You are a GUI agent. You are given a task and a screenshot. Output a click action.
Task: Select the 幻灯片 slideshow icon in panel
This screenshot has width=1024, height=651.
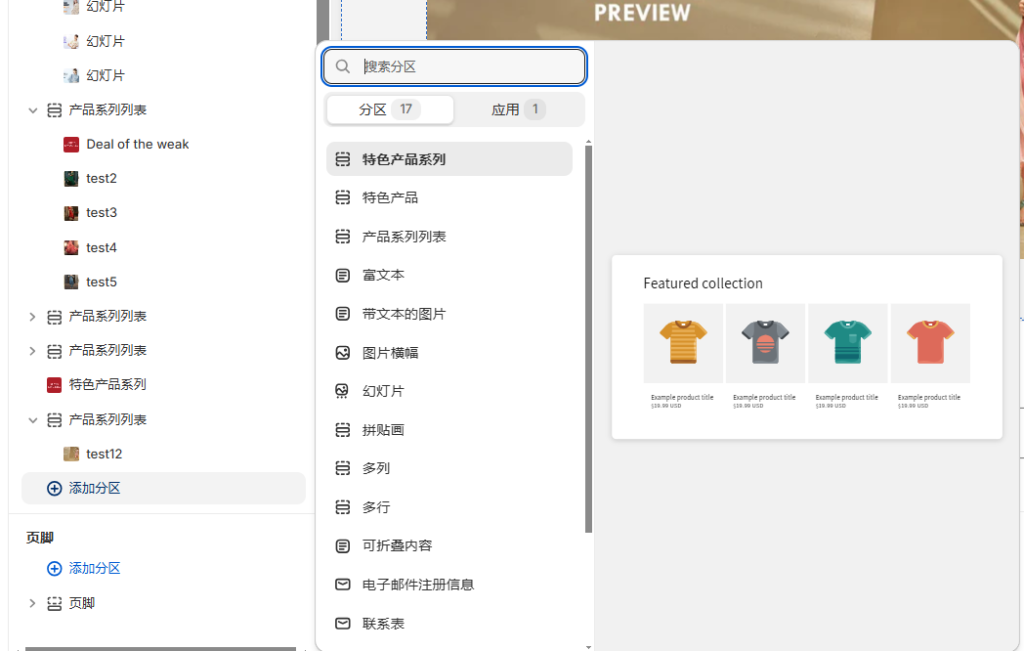point(341,390)
